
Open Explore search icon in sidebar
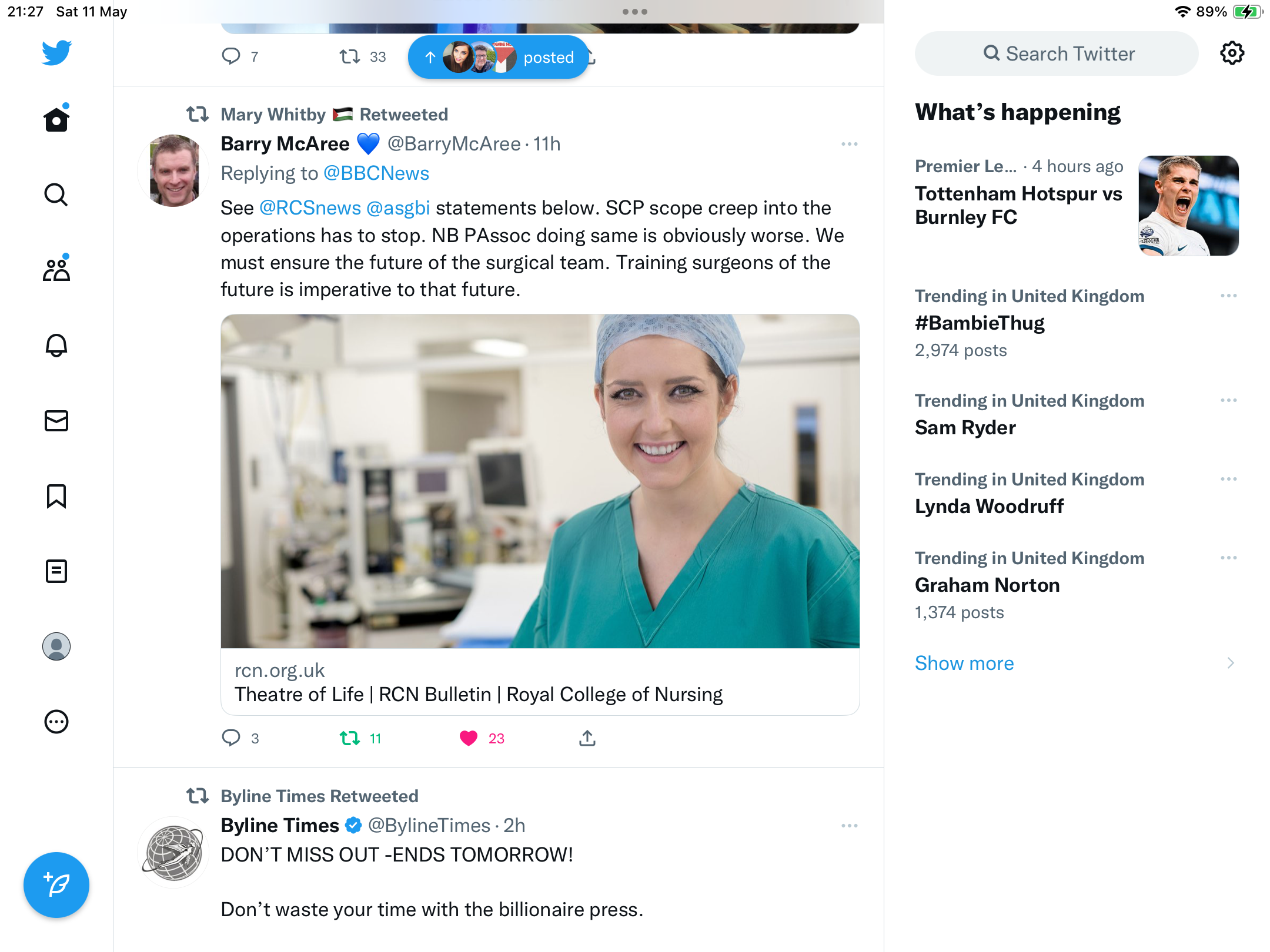[56, 195]
